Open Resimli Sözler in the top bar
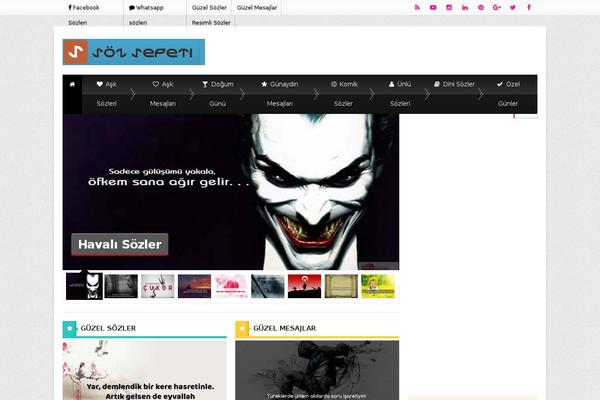 (x=211, y=23)
